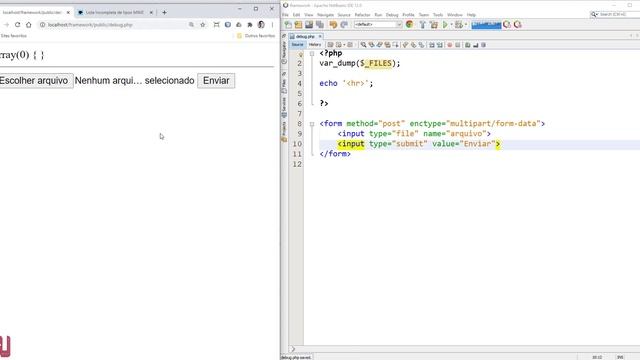Switch to History view in editor
This screenshot has height=360, width=640.
[x=314, y=44]
